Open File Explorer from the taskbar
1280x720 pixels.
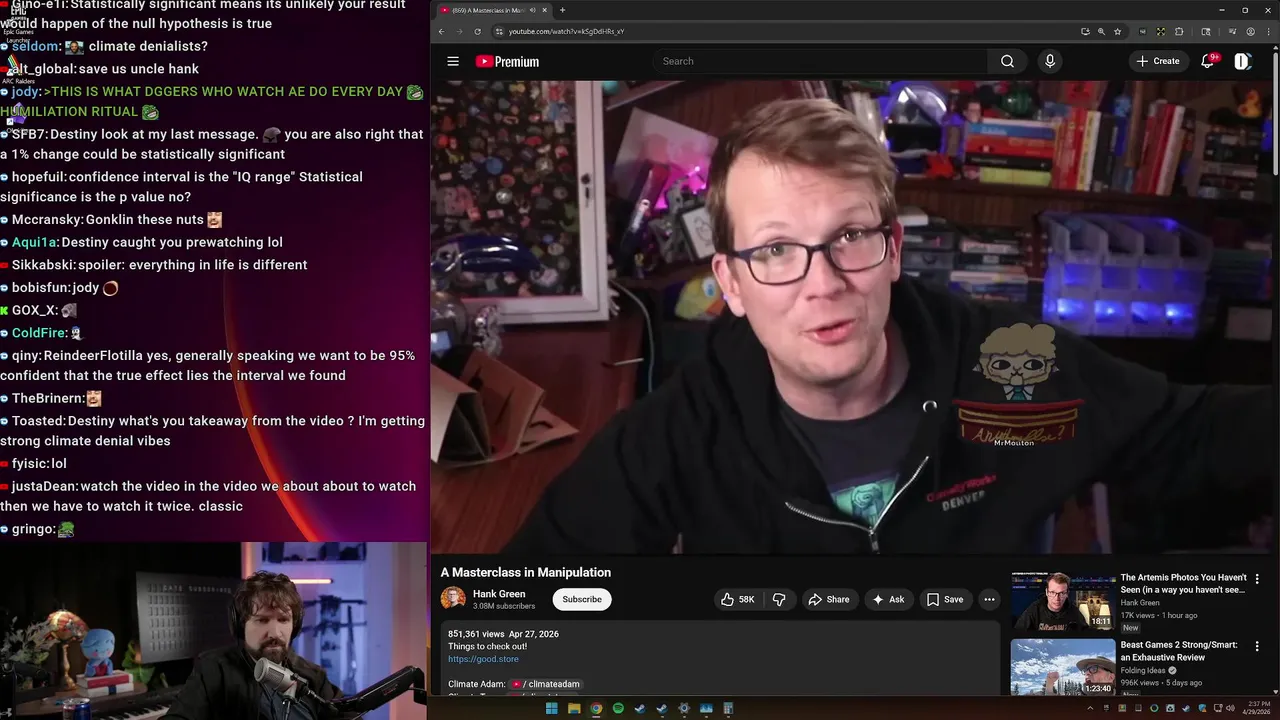tap(574, 709)
